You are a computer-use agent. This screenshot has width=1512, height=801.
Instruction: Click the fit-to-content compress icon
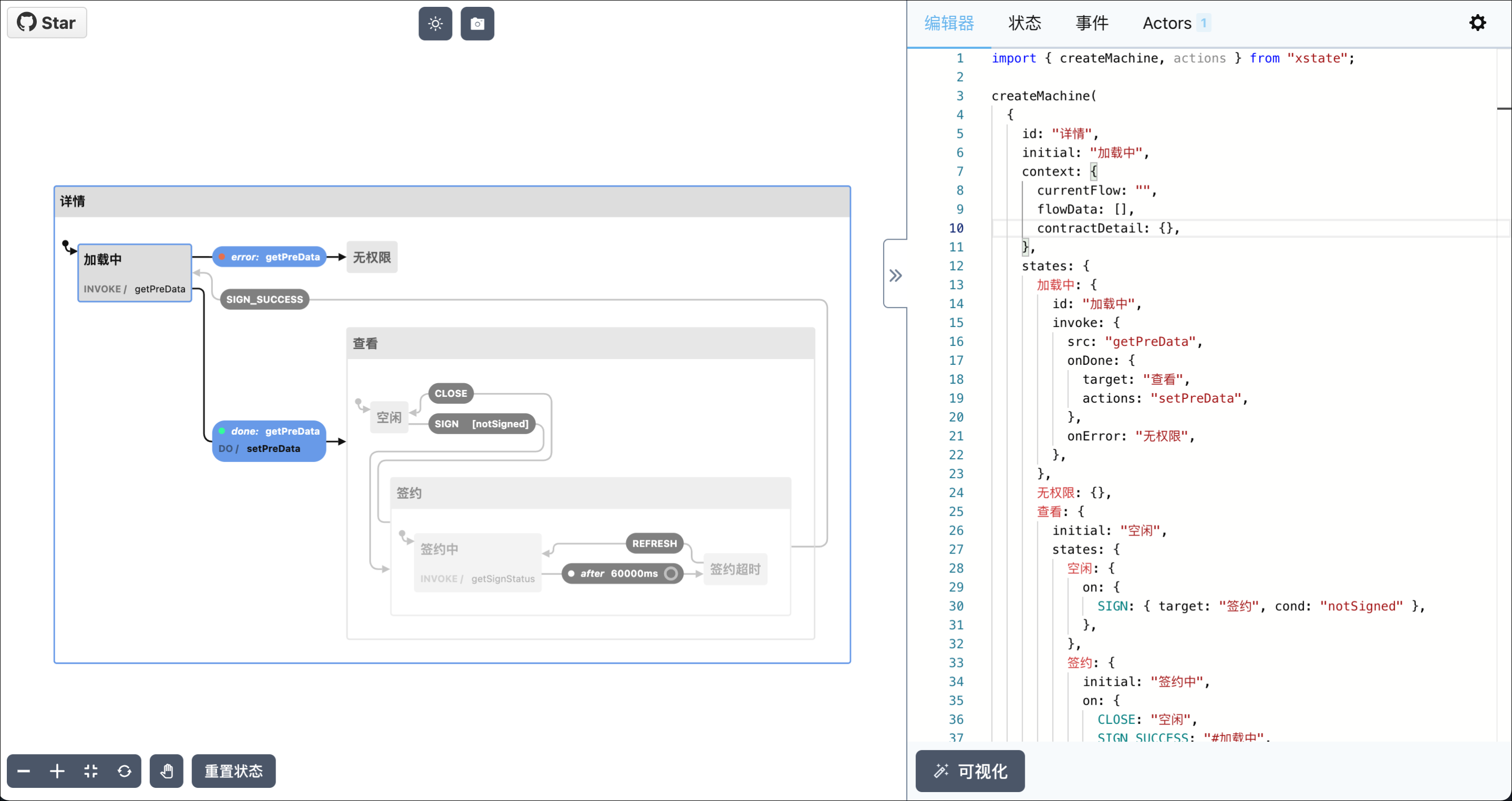(x=90, y=771)
